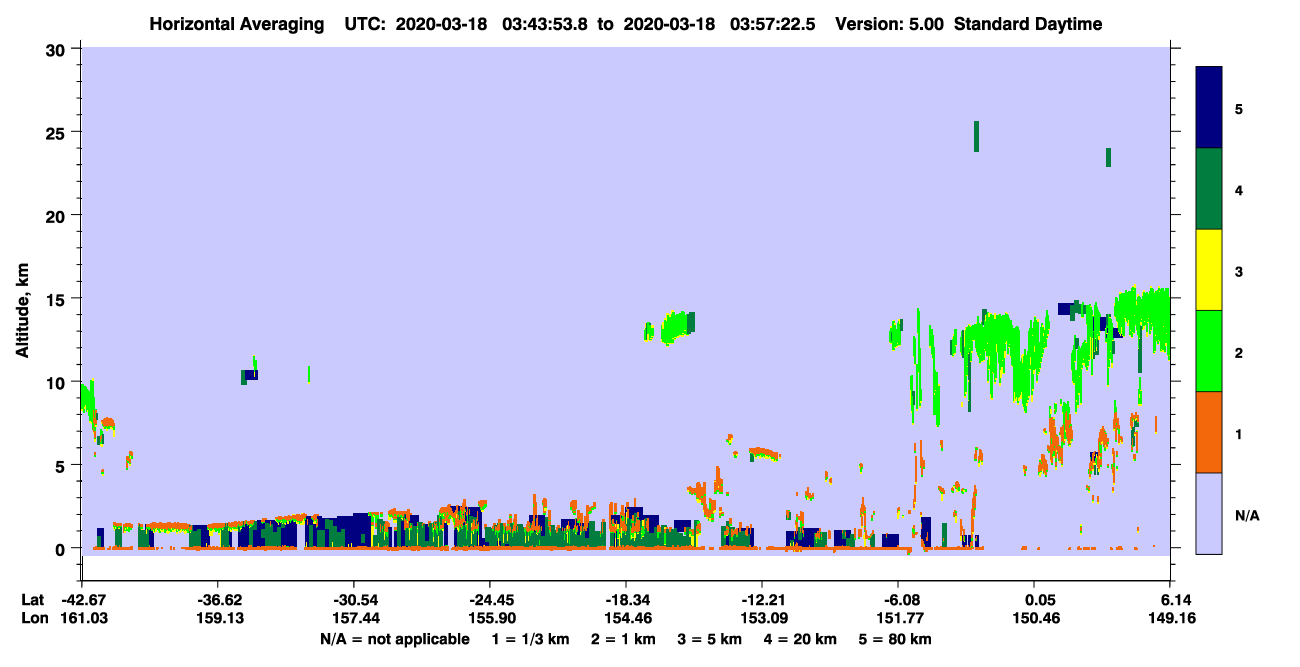Screen dimensions: 1300x667
Task: Click legend text '2 = 1 km'
Action: pos(623,639)
